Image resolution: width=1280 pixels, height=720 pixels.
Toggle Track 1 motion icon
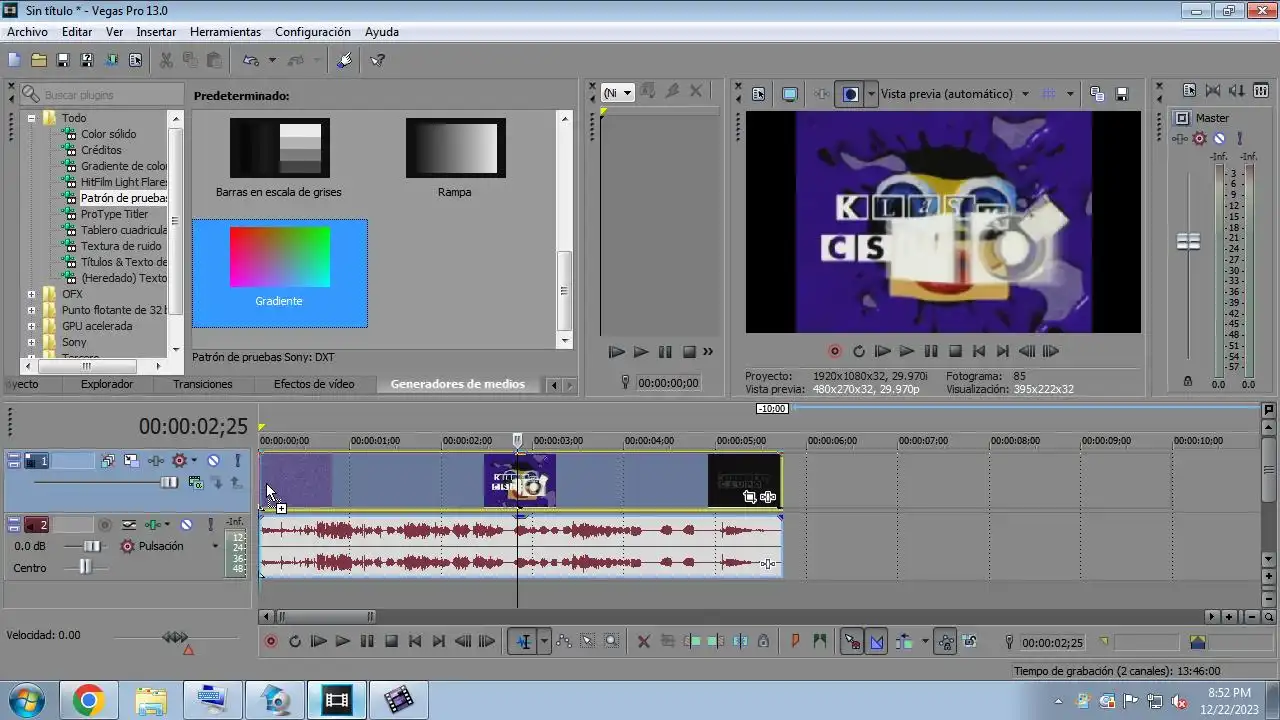[131, 461]
